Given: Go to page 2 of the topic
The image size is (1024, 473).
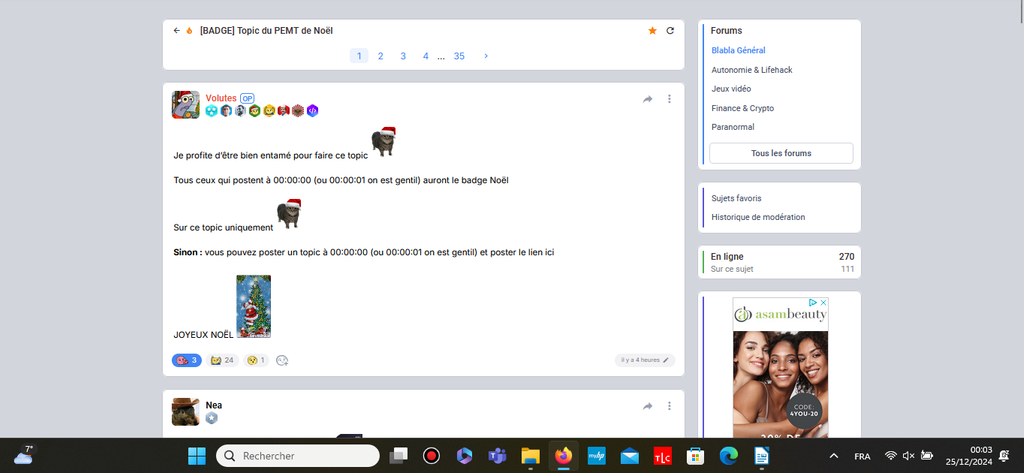Looking at the screenshot, I should tap(381, 56).
